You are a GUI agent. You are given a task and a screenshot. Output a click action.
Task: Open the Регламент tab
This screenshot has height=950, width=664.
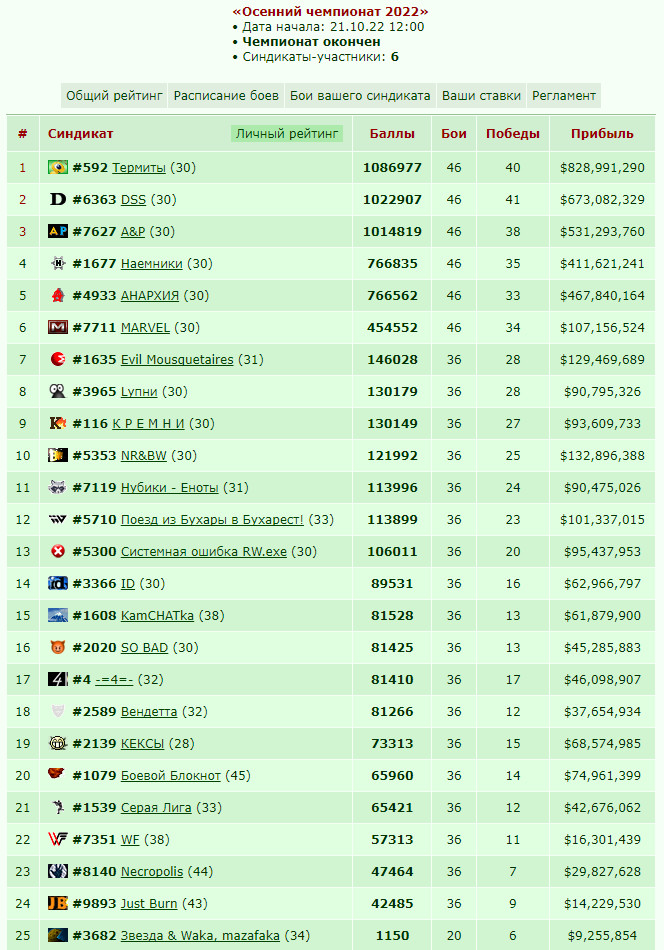tap(563, 96)
